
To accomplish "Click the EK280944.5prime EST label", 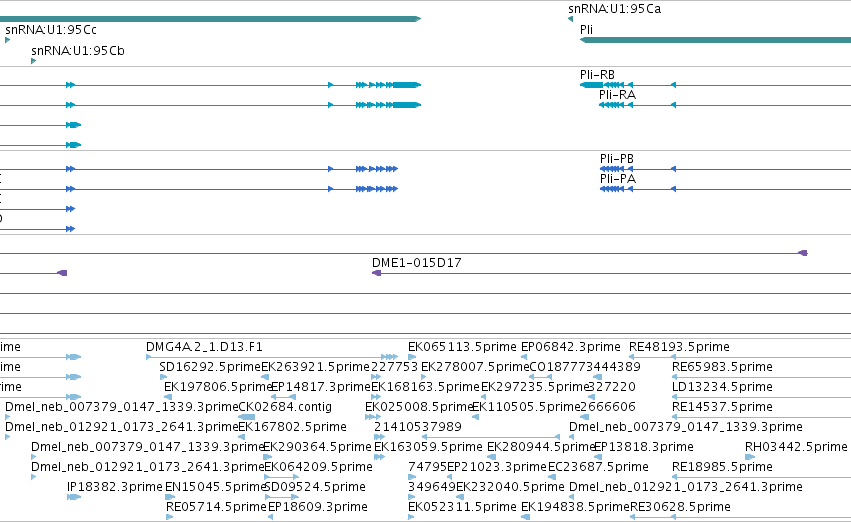I will point(541,447).
